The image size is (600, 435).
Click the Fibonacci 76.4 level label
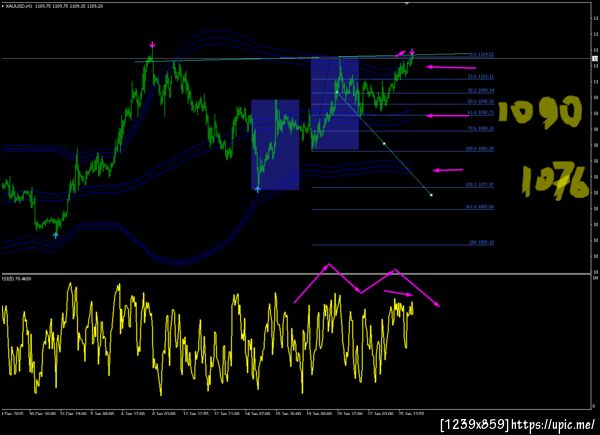coord(481,129)
